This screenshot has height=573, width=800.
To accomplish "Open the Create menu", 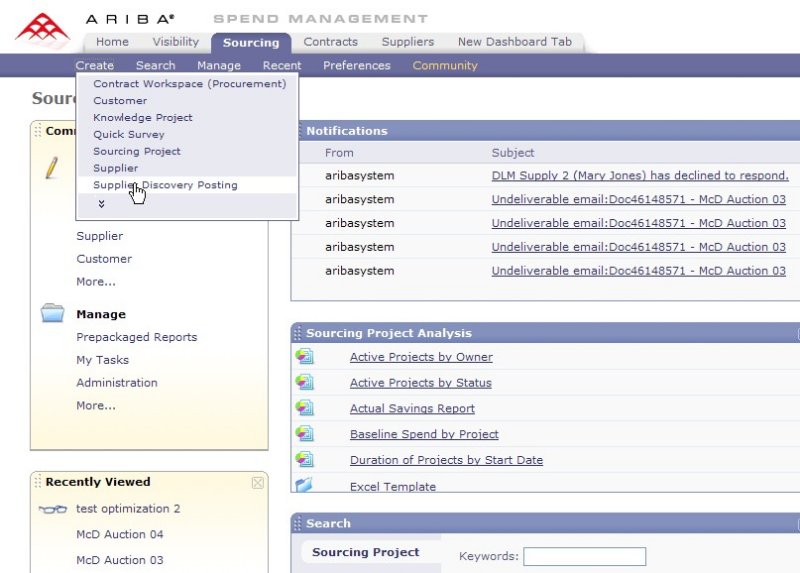I will tap(94, 65).
